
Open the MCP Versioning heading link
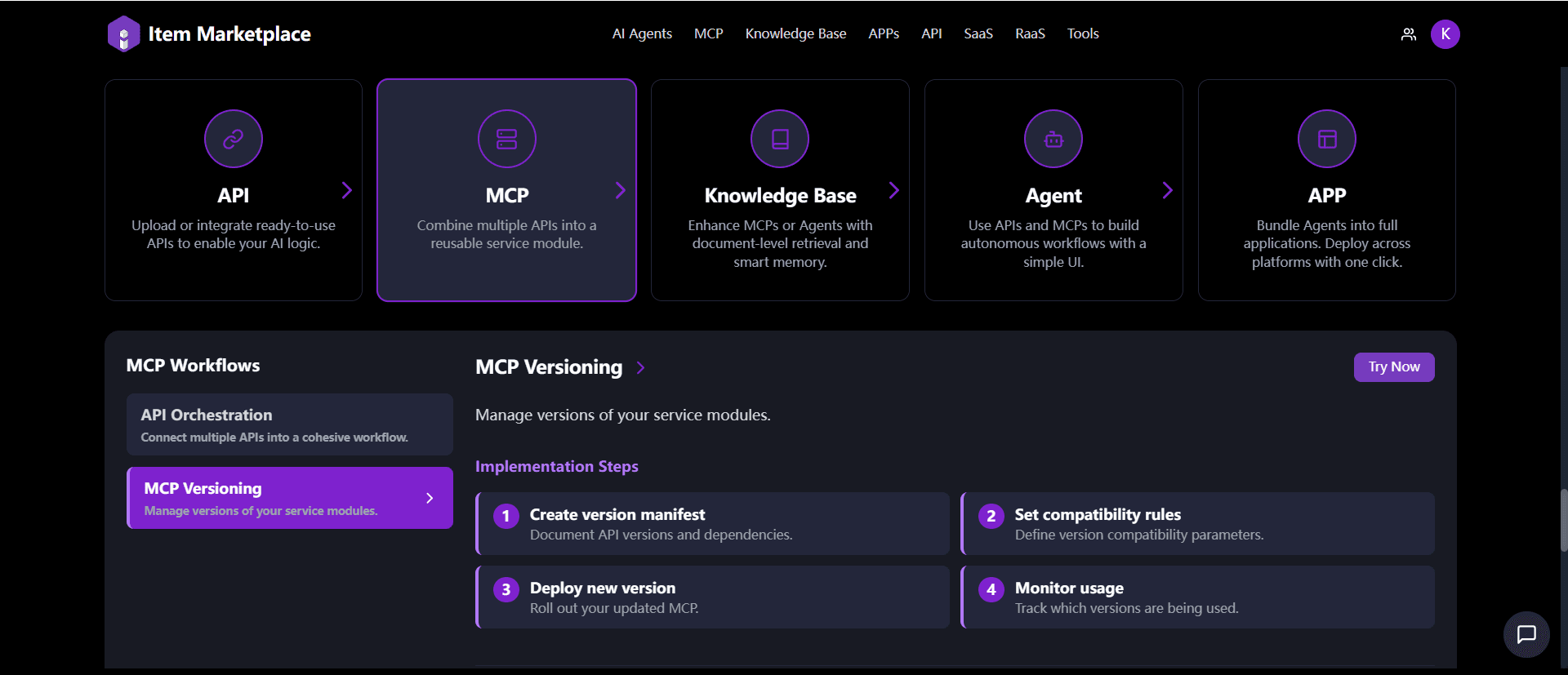[x=549, y=367]
